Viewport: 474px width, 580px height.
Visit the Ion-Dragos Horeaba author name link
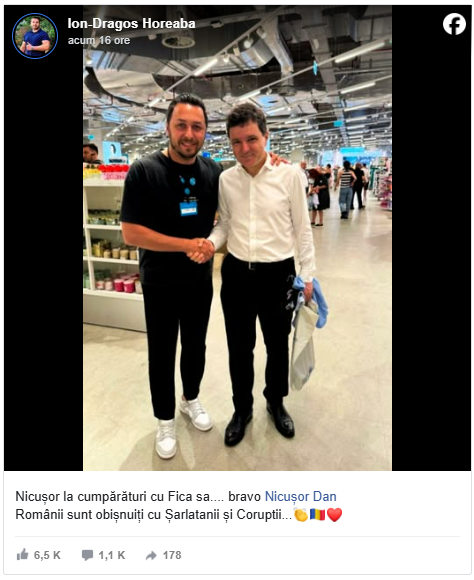point(131,24)
